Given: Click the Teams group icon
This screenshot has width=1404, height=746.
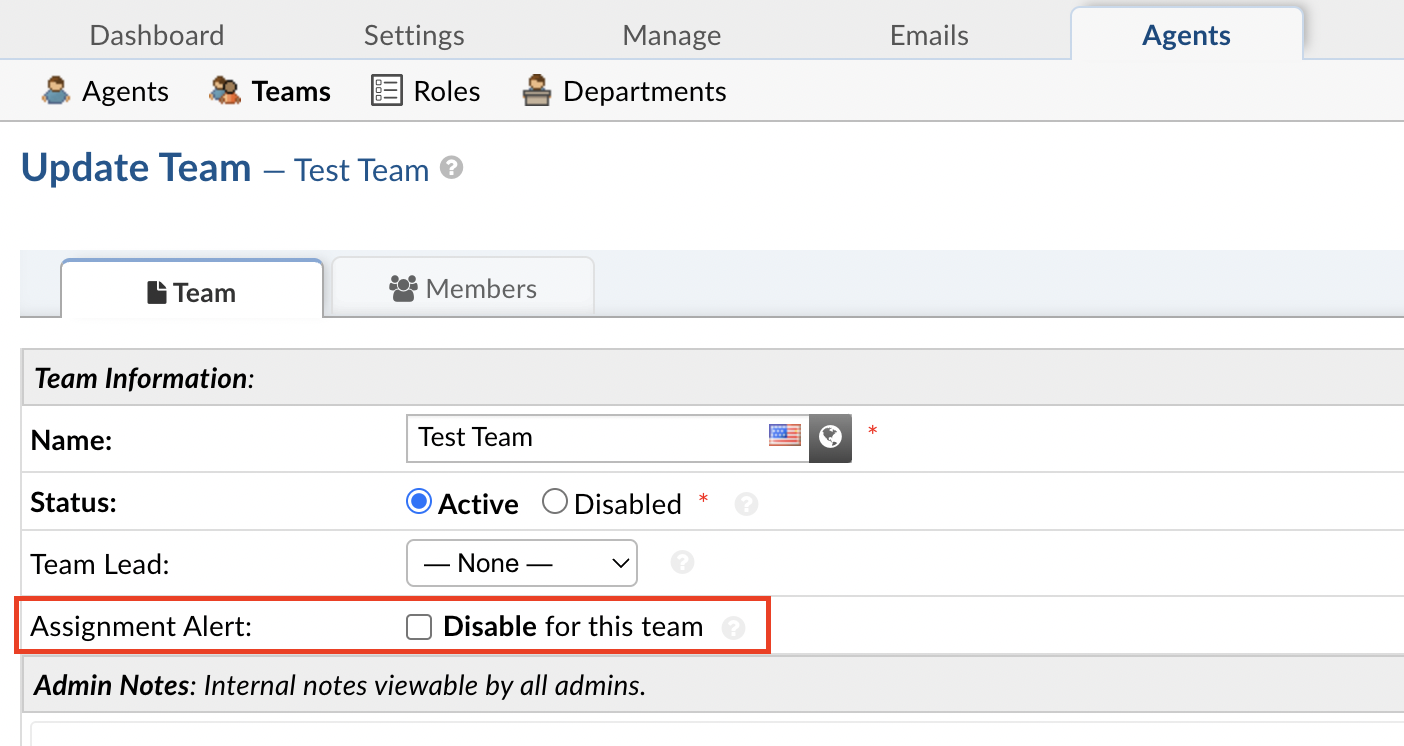Looking at the screenshot, I should click(x=225, y=91).
